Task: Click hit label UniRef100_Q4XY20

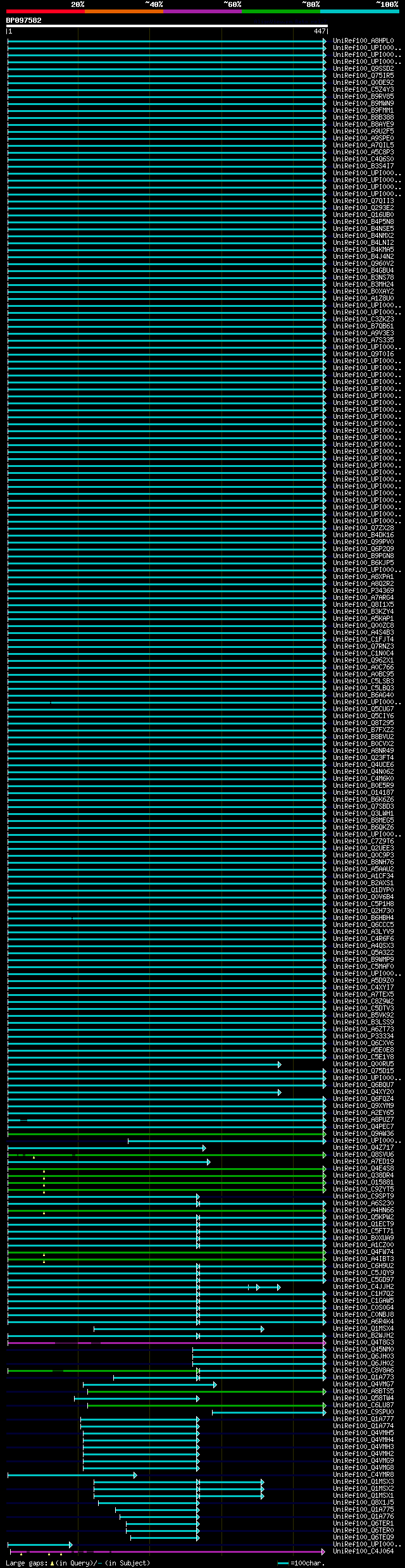Action: 363,1092
